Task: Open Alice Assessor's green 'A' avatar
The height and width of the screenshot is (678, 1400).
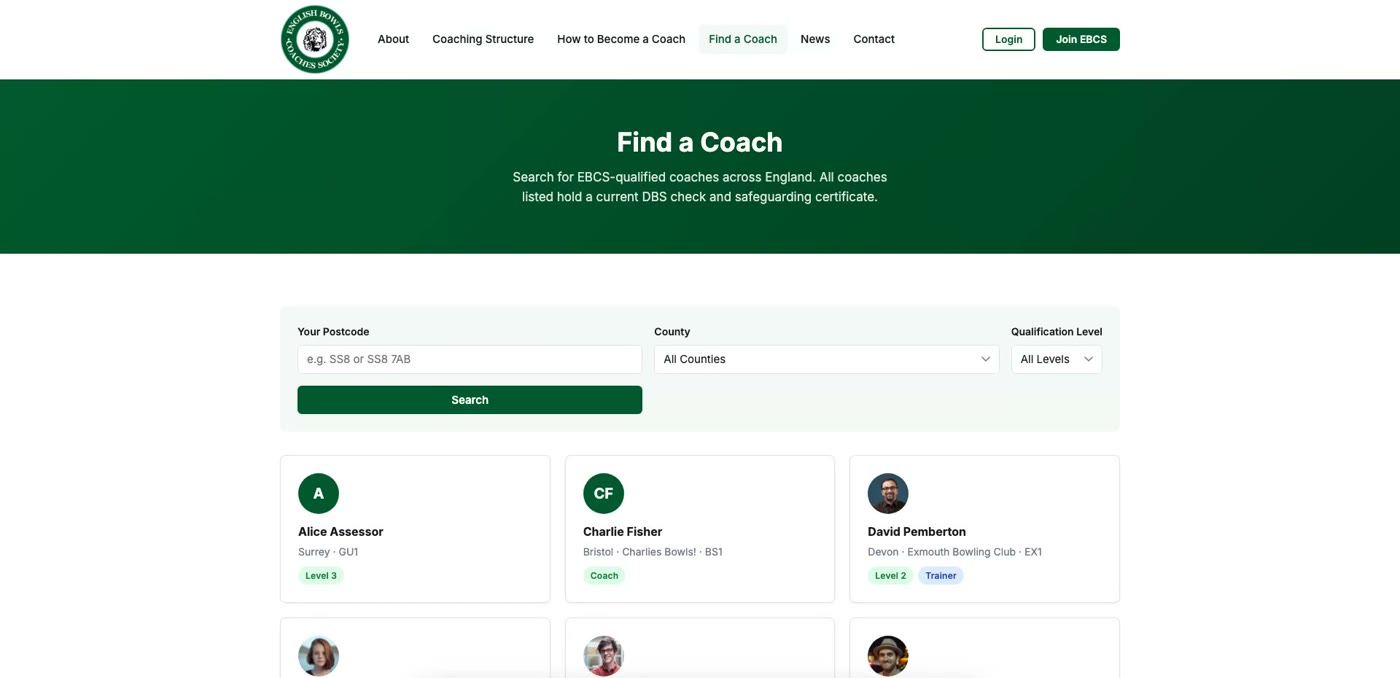Action: [x=318, y=493]
